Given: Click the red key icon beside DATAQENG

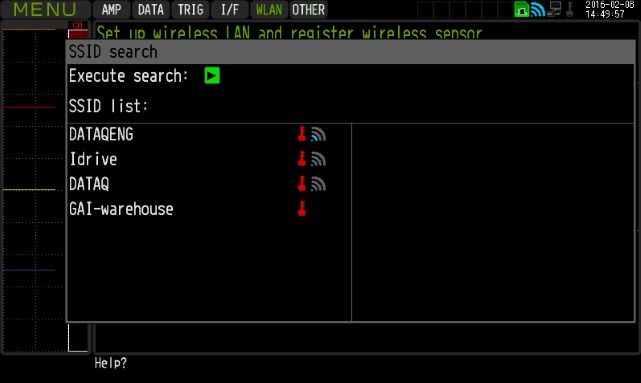Looking at the screenshot, I should pyautogui.click(x=302, y=134).
